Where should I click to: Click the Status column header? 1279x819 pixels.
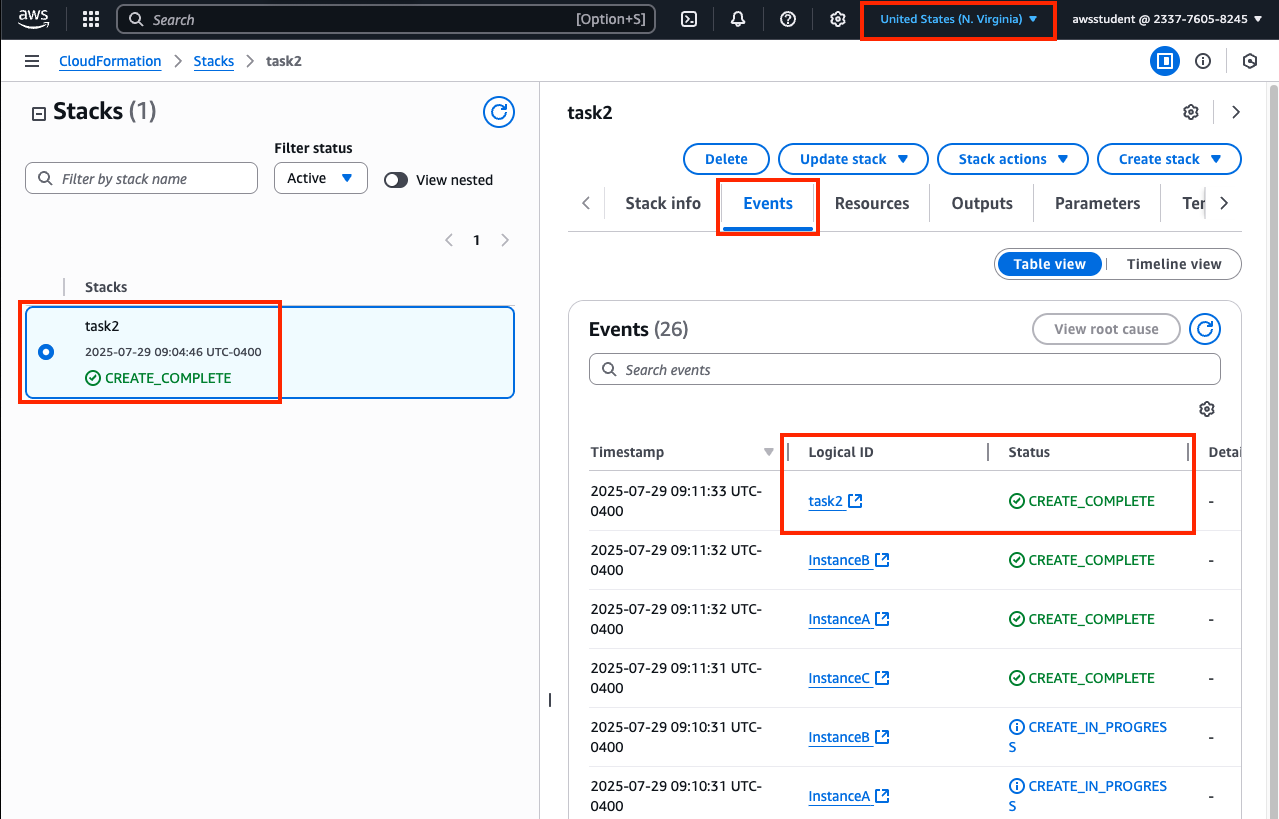(1029, 452)
